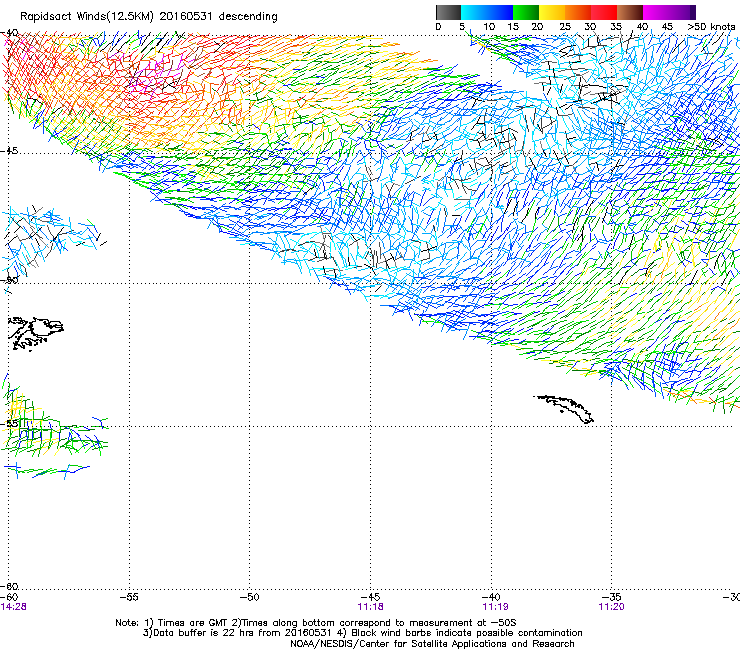
Task: Click the dark purple 45-50 knots color bar segment
Action: (682, 12)
